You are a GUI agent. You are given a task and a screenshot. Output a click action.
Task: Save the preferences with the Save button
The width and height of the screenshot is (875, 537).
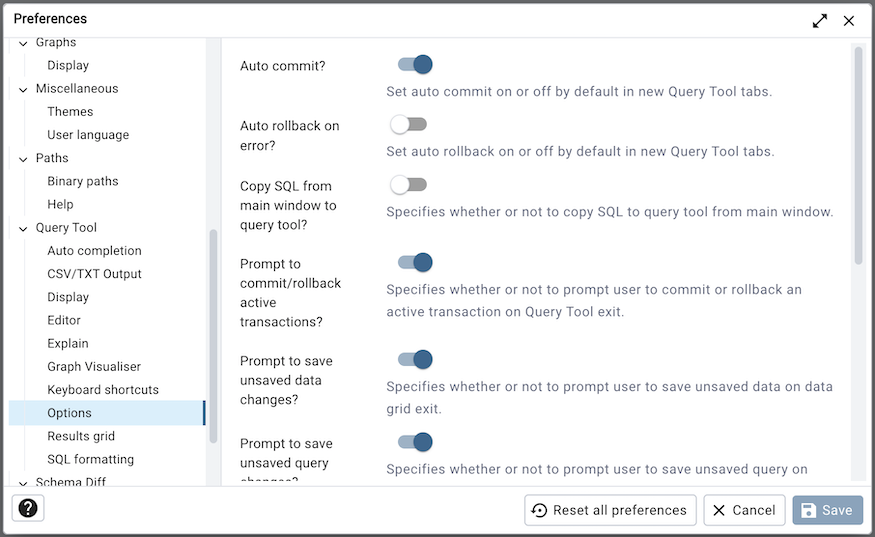click(x=828, y=510)
